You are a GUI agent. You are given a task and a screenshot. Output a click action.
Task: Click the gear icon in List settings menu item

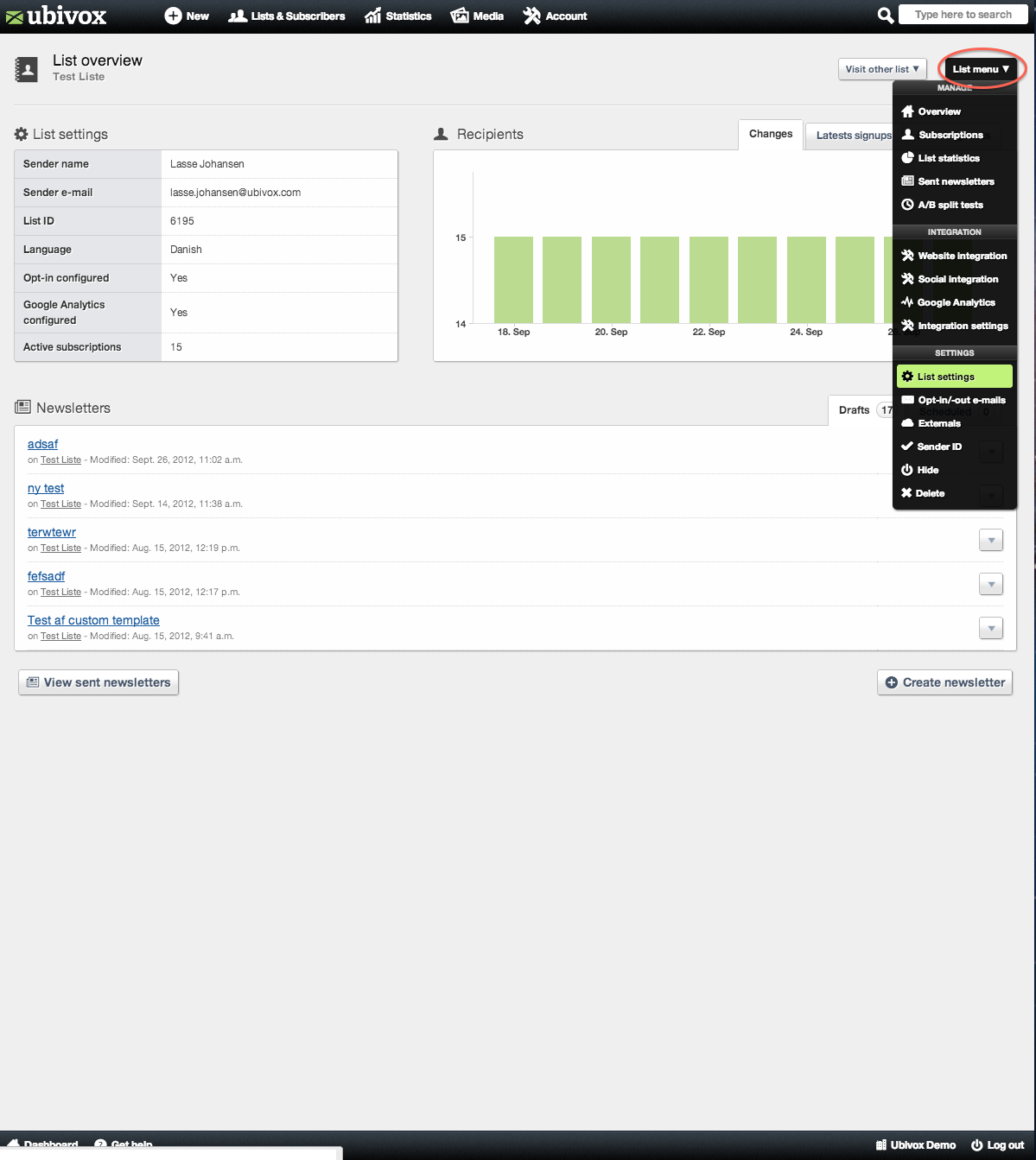pos(907,377)
